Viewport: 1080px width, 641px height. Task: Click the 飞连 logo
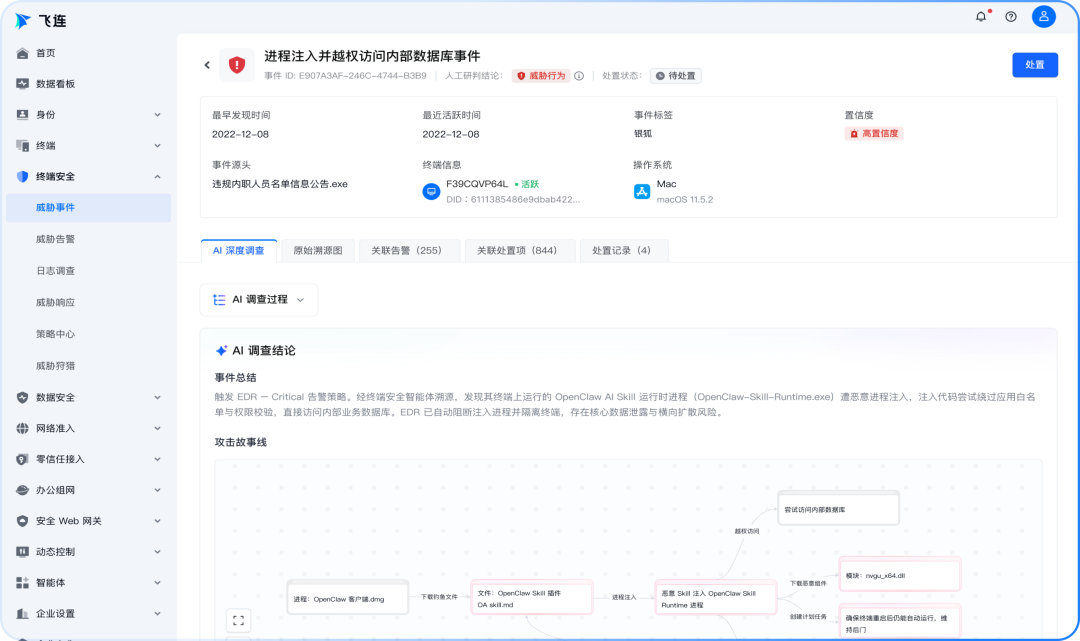point(41,21)
